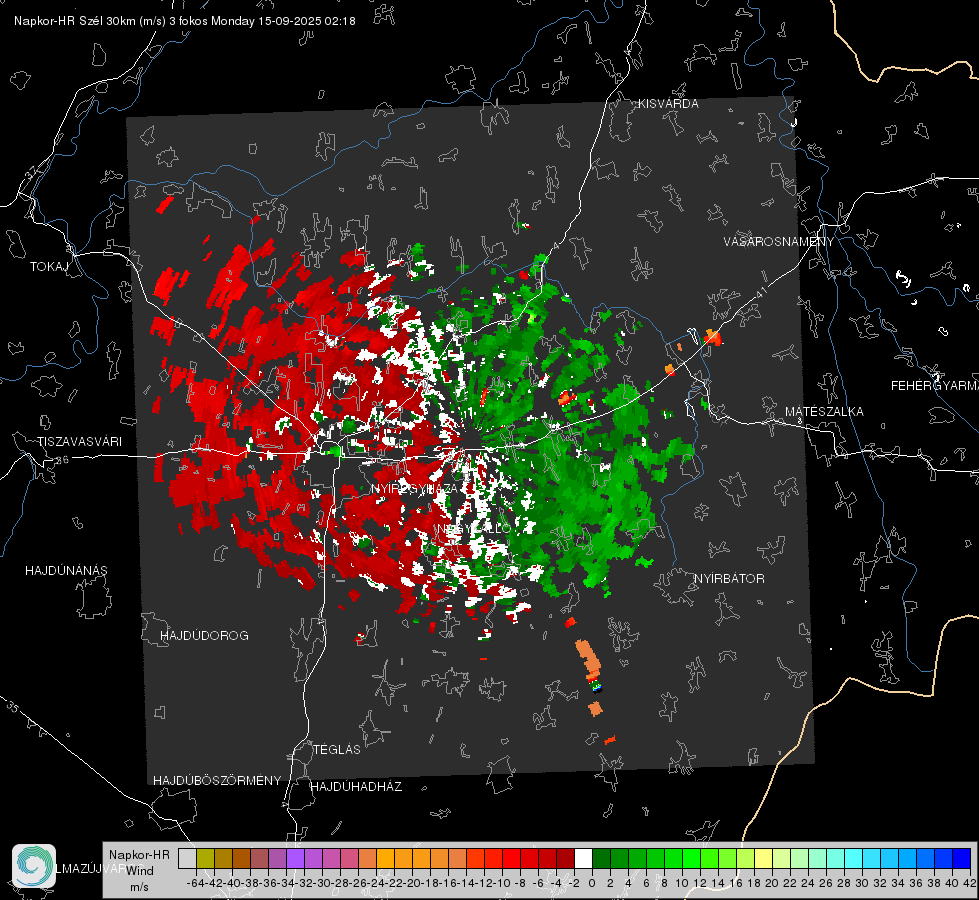The image size is (979, 900).
Task: Click road number 41 near Vásárosnamény
Action: click(x=761, y=293)
